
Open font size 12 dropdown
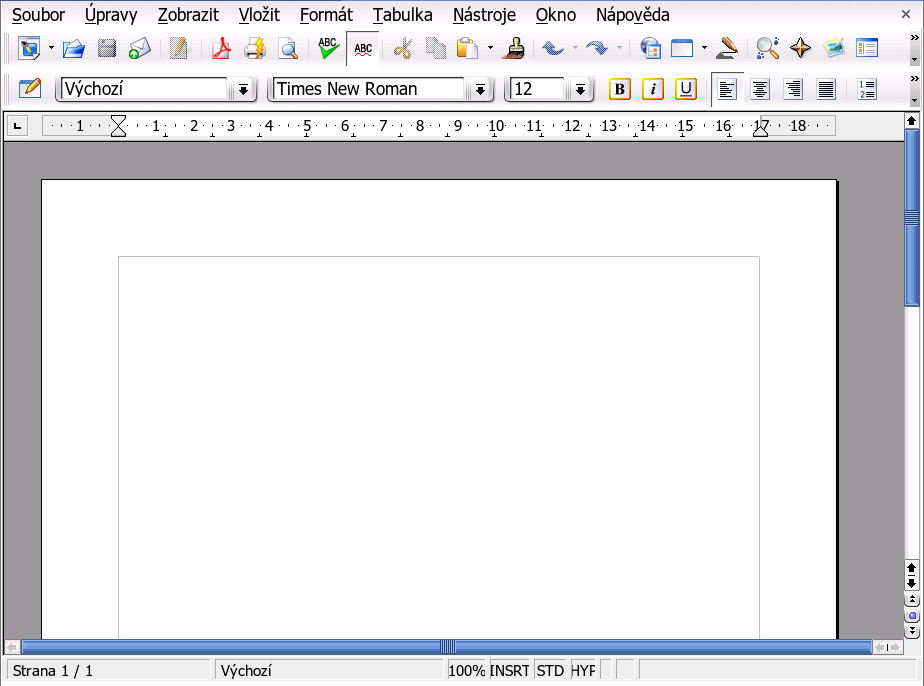[x=580, y=90]
